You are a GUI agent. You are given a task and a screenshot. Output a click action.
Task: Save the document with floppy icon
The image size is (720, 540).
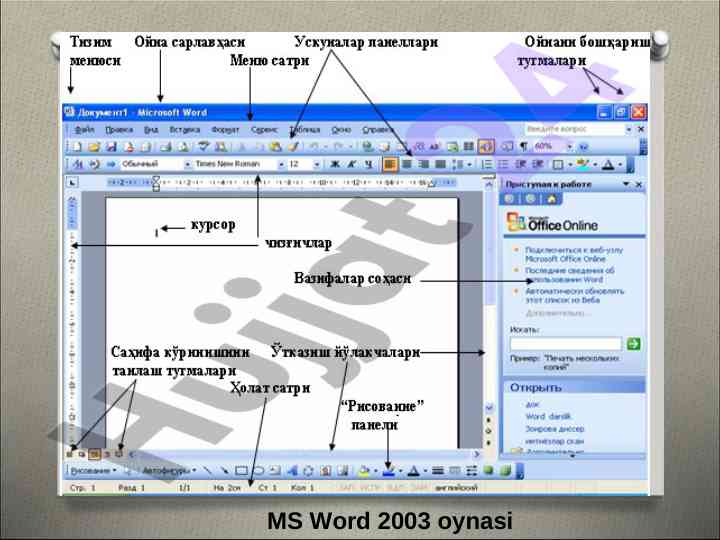pos(111,147)
